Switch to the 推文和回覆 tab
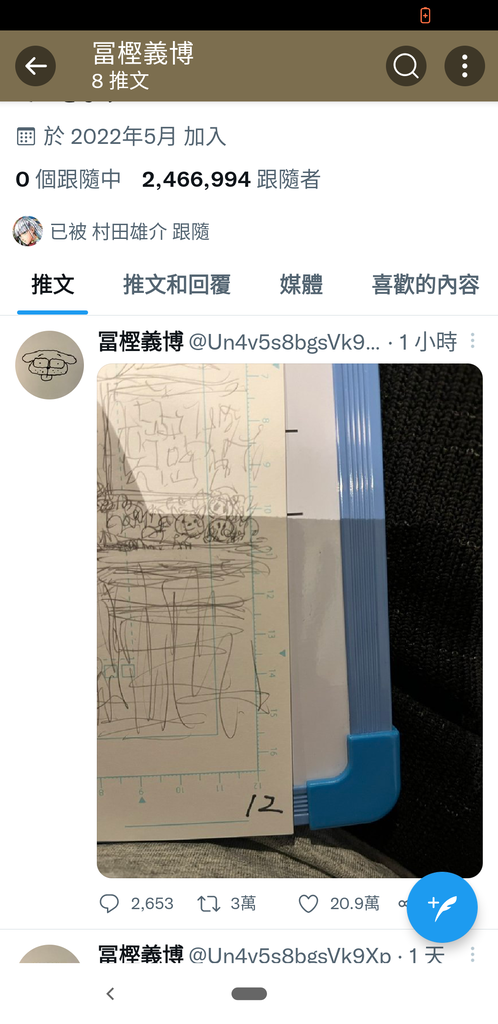Screen dimensions: 498x1024 (177, 285)
